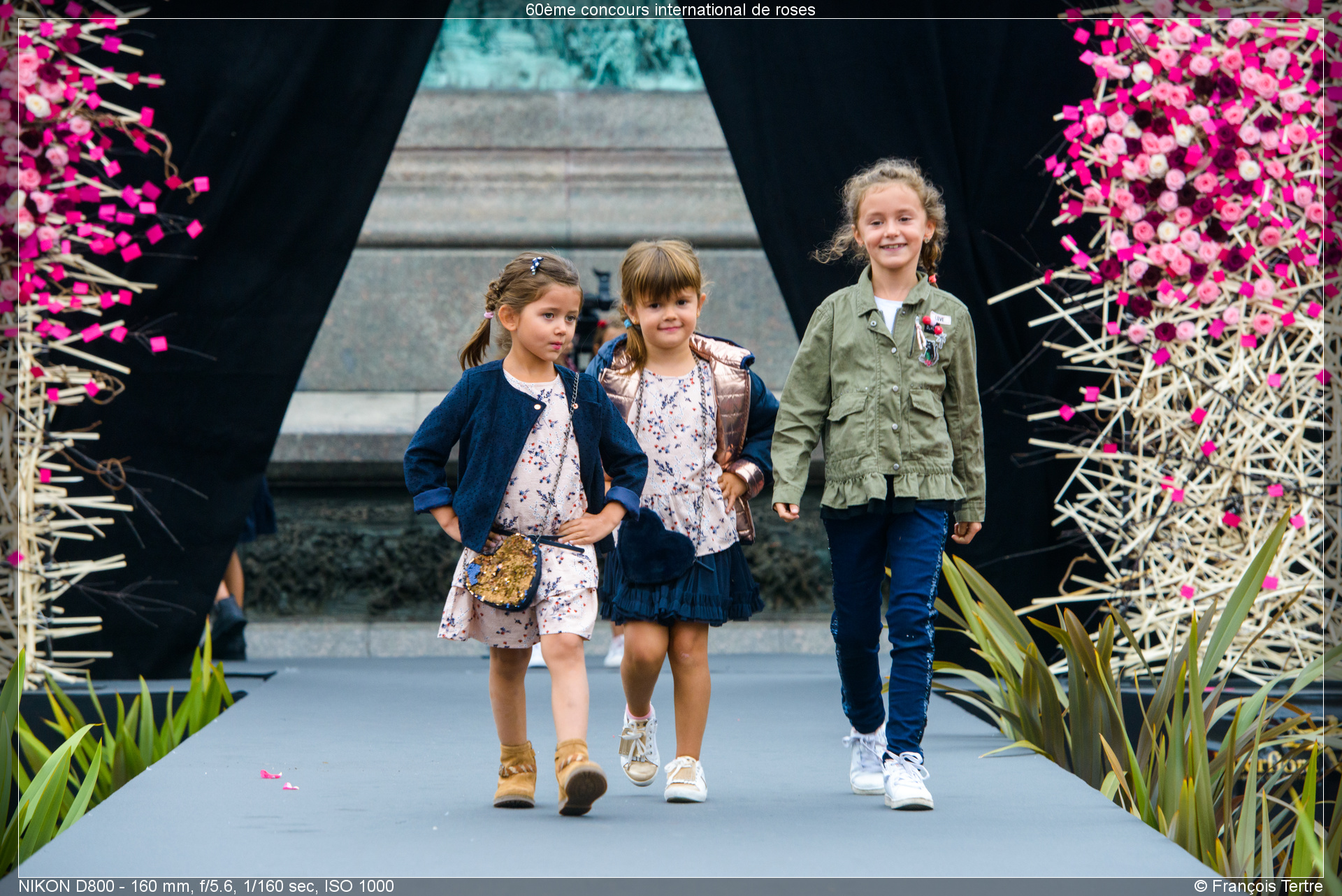
Task: Click the title '60ème concours international de roses'
Action: point(670,10)
